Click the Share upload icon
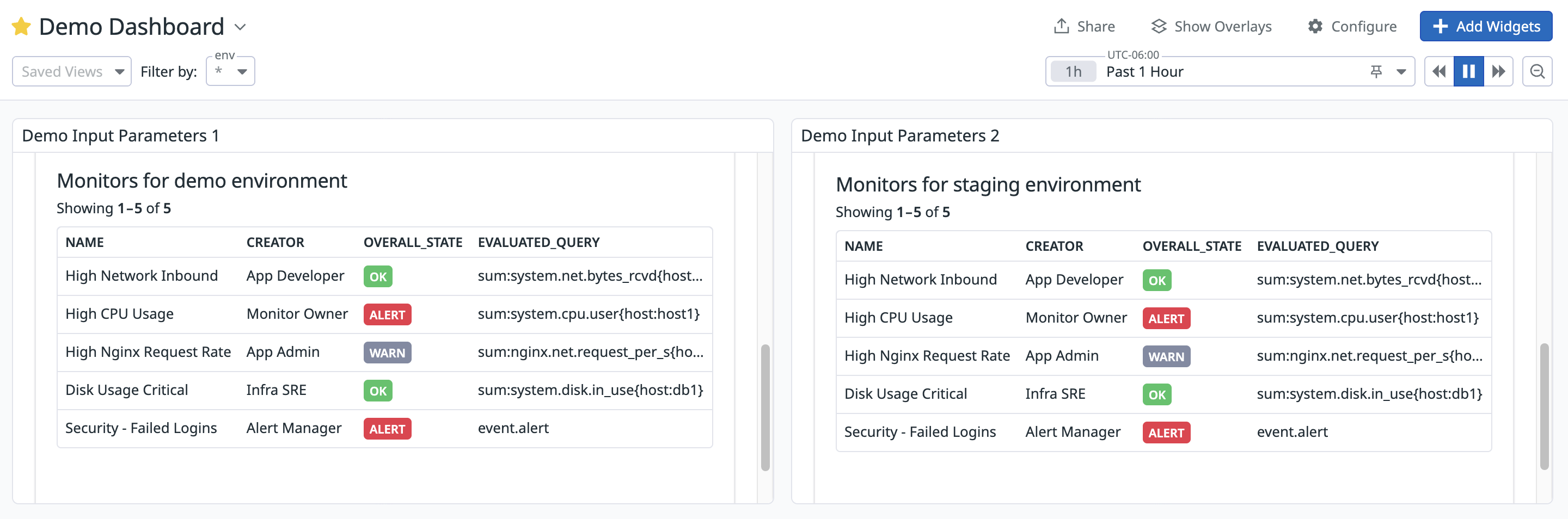 click(1061, 26)
